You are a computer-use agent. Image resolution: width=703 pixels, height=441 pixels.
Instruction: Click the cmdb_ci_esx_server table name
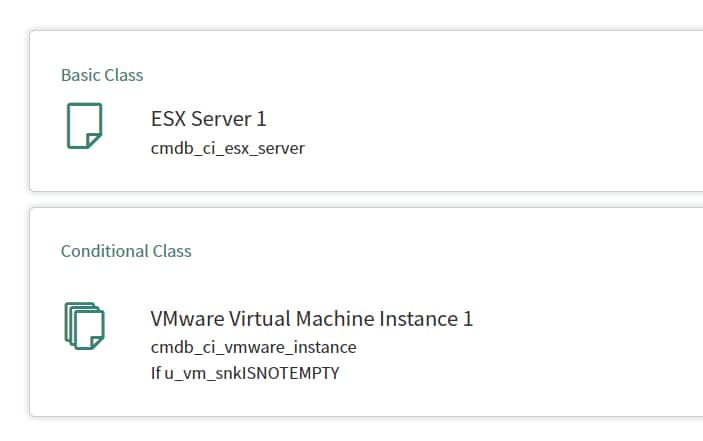[228, 148]
